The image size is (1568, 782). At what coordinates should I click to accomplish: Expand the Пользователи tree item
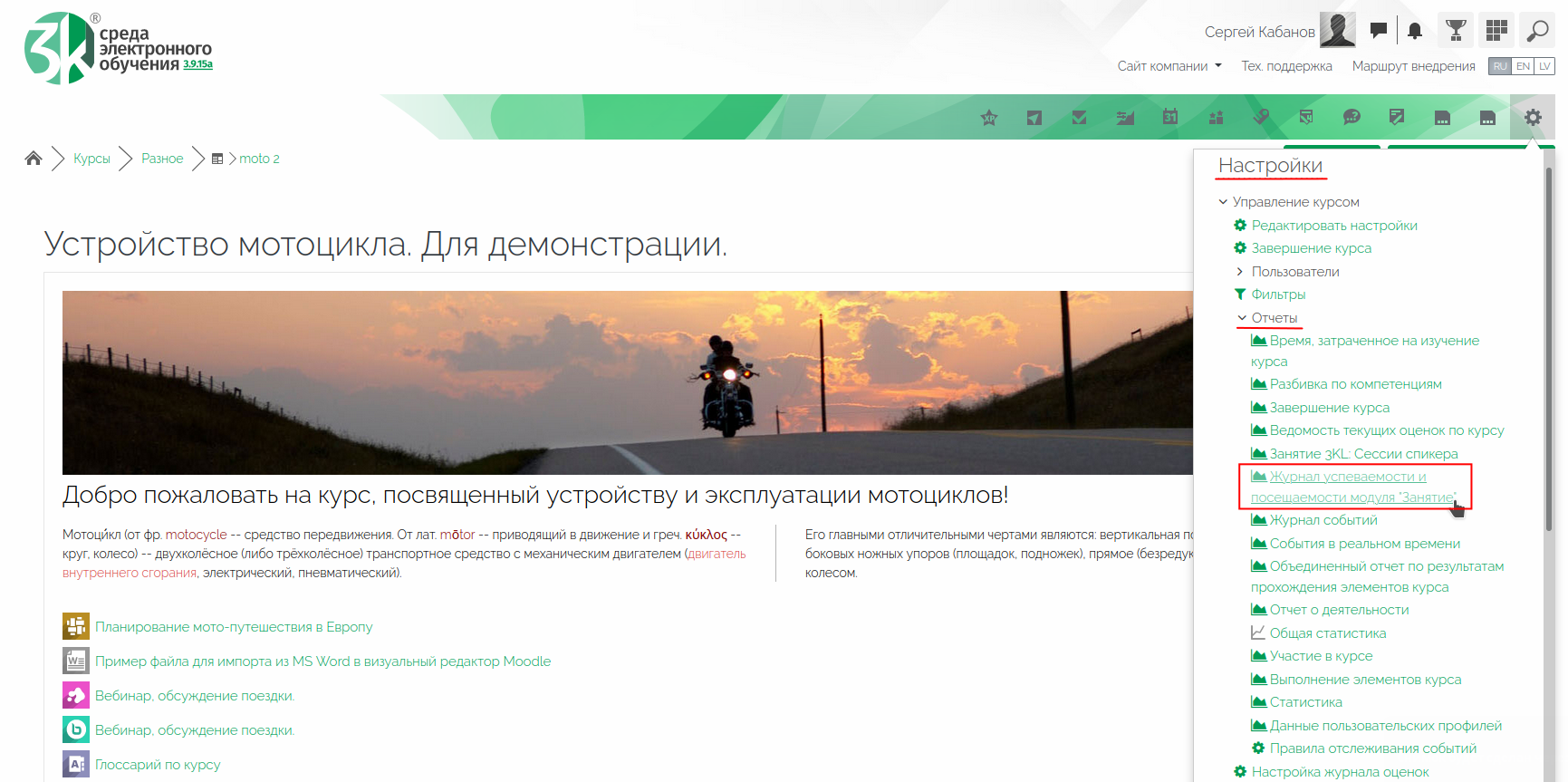point(1240,272)
